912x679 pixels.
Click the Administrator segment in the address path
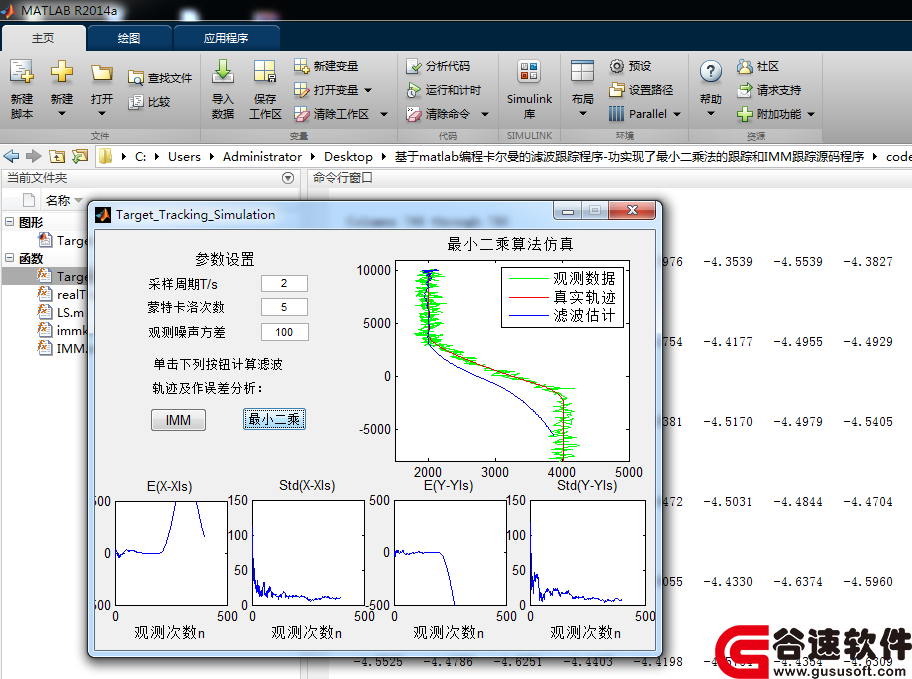(x=262, y=157)
